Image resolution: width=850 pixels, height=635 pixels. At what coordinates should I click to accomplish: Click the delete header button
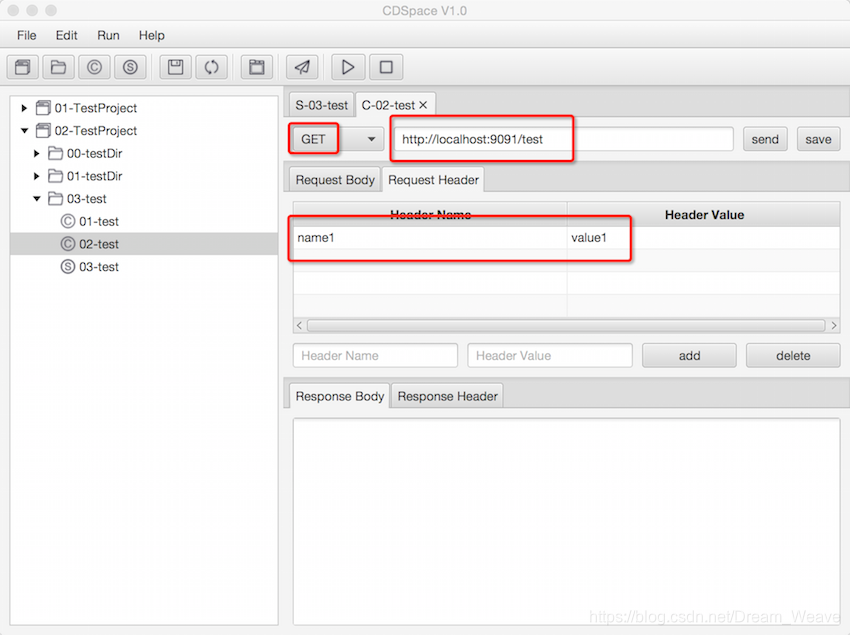click(x=793, y=356)
